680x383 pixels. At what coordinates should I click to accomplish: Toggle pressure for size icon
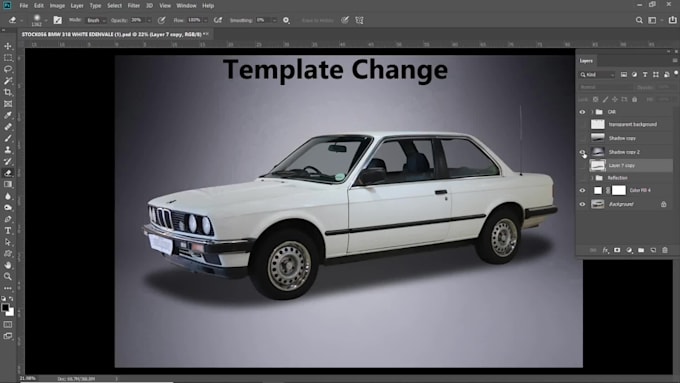[345, 20]
